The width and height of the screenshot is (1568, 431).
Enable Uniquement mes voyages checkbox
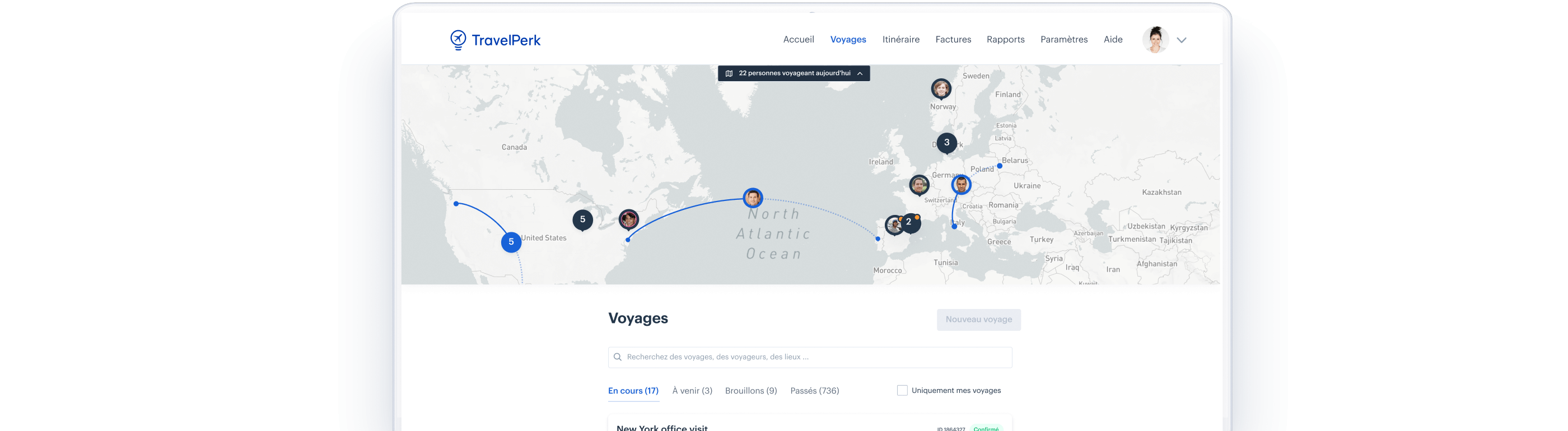[902, 391]
